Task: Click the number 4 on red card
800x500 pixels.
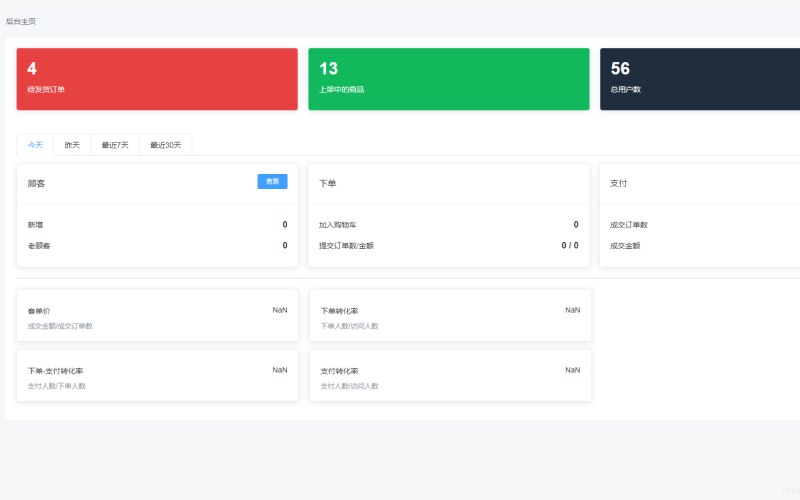Action: click(x=32, y=68)
